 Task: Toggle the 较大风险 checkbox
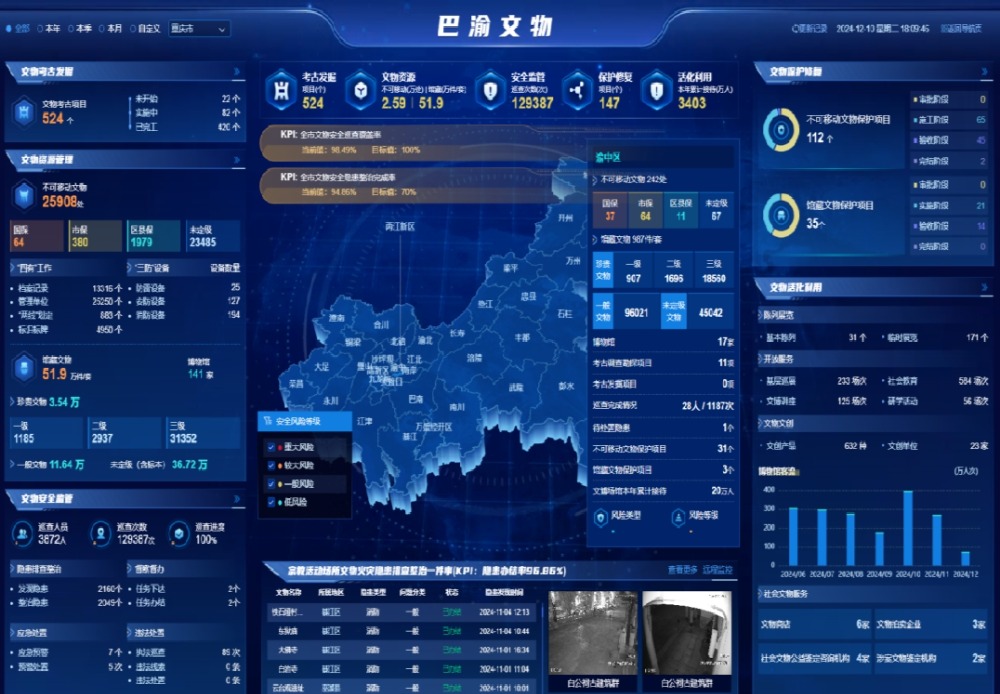(271, 466)
